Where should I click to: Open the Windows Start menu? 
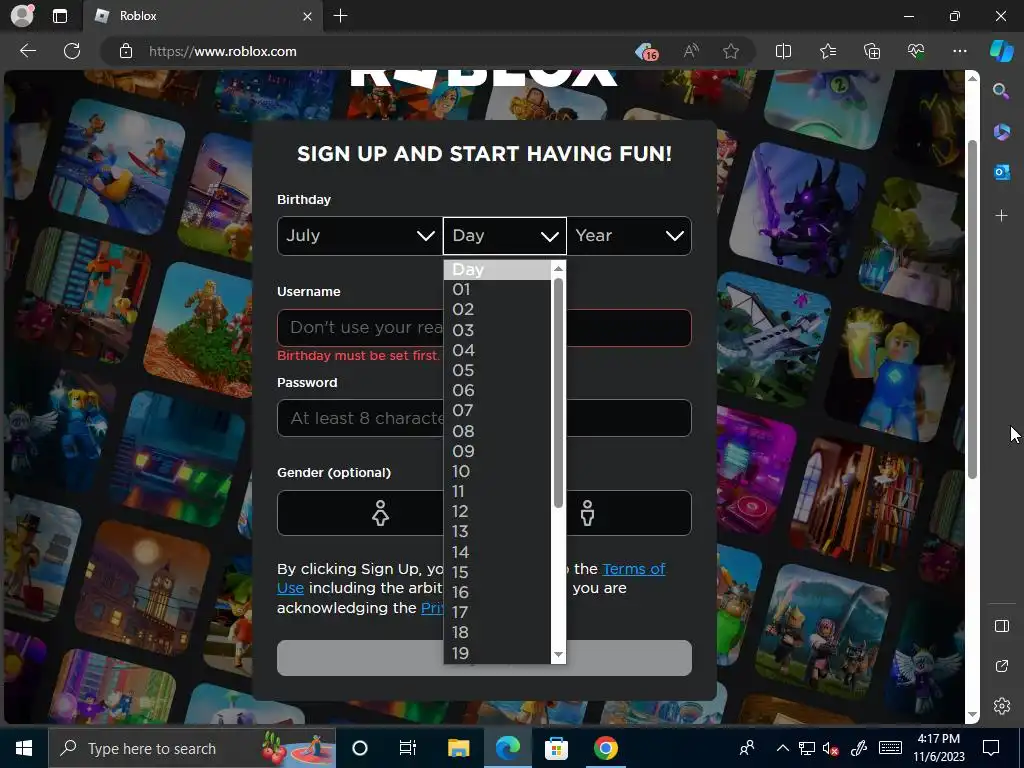tap(24, 748)
